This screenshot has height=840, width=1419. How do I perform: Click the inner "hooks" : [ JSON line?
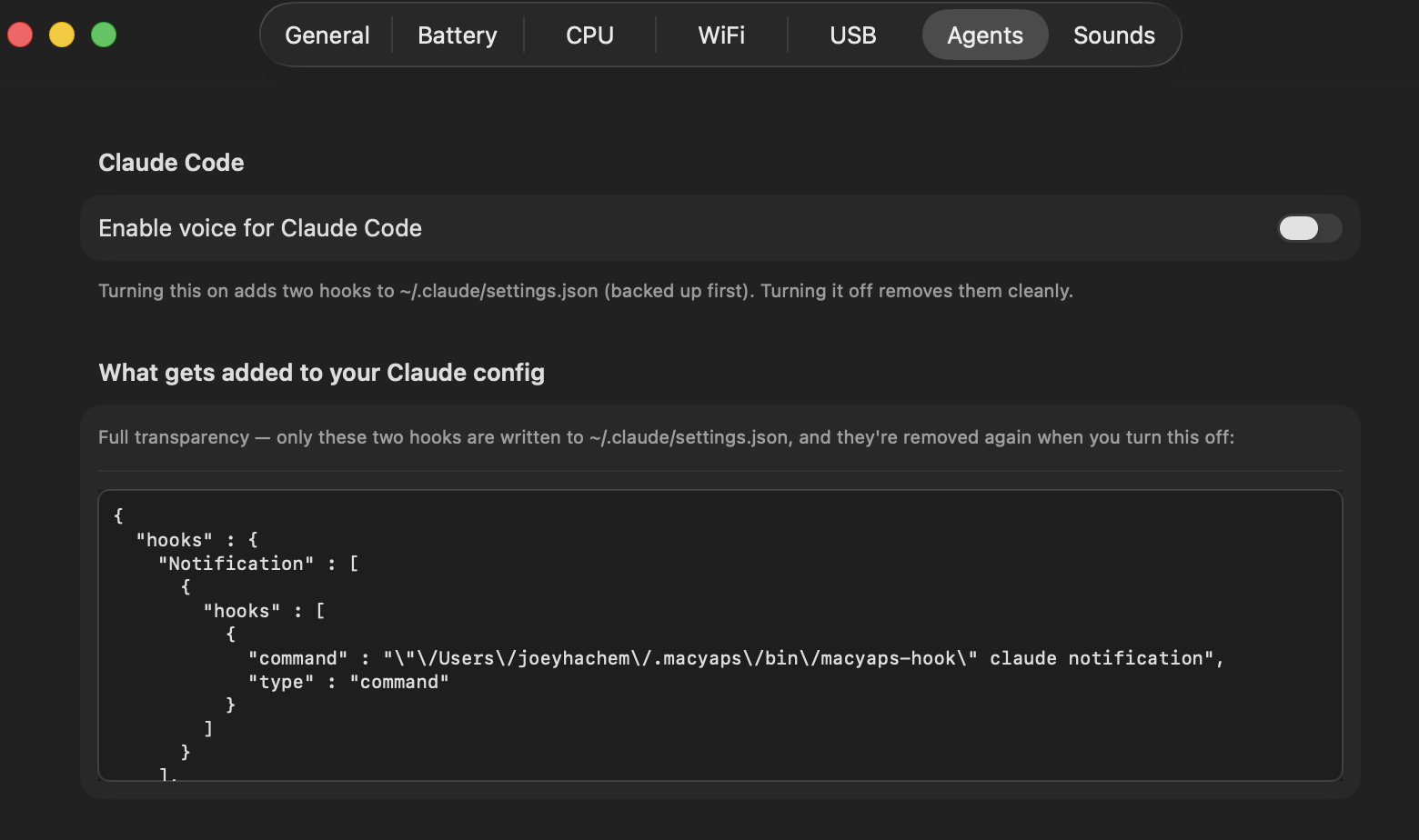pos(264,611)
